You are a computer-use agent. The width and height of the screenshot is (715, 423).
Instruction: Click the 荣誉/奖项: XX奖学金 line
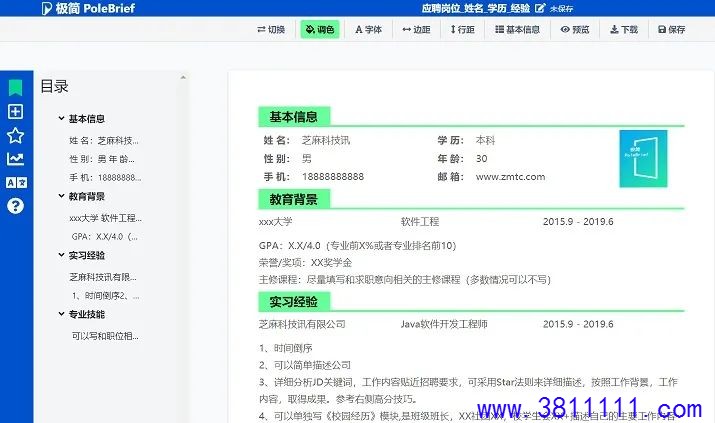pos(305,263)
